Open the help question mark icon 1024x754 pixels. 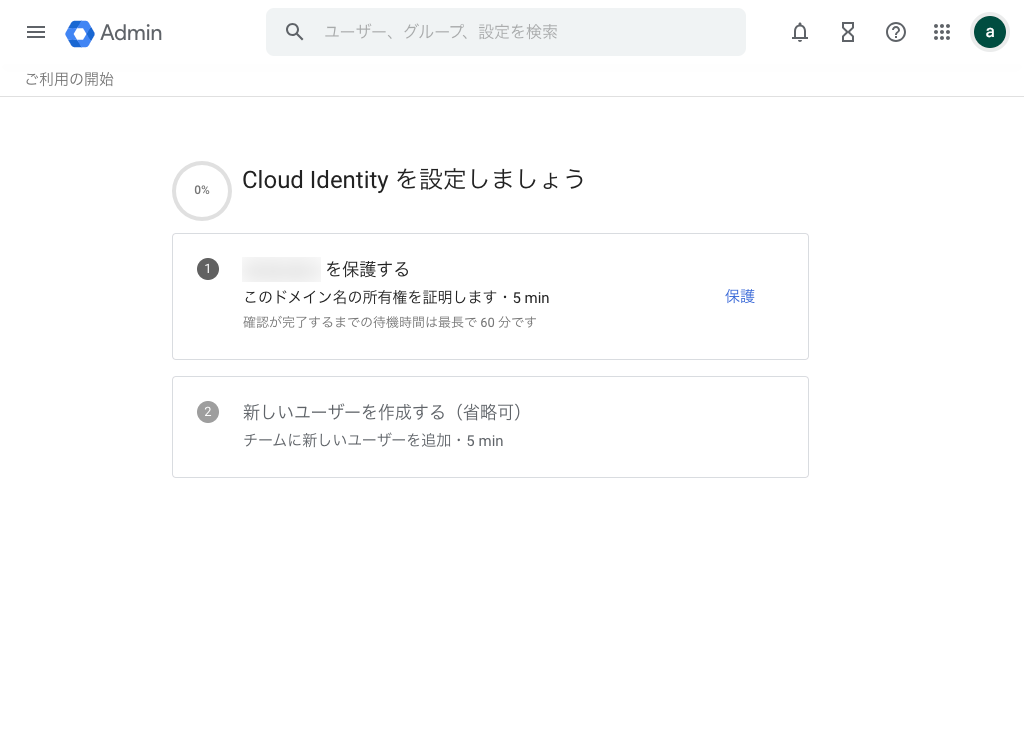point(896,32)
